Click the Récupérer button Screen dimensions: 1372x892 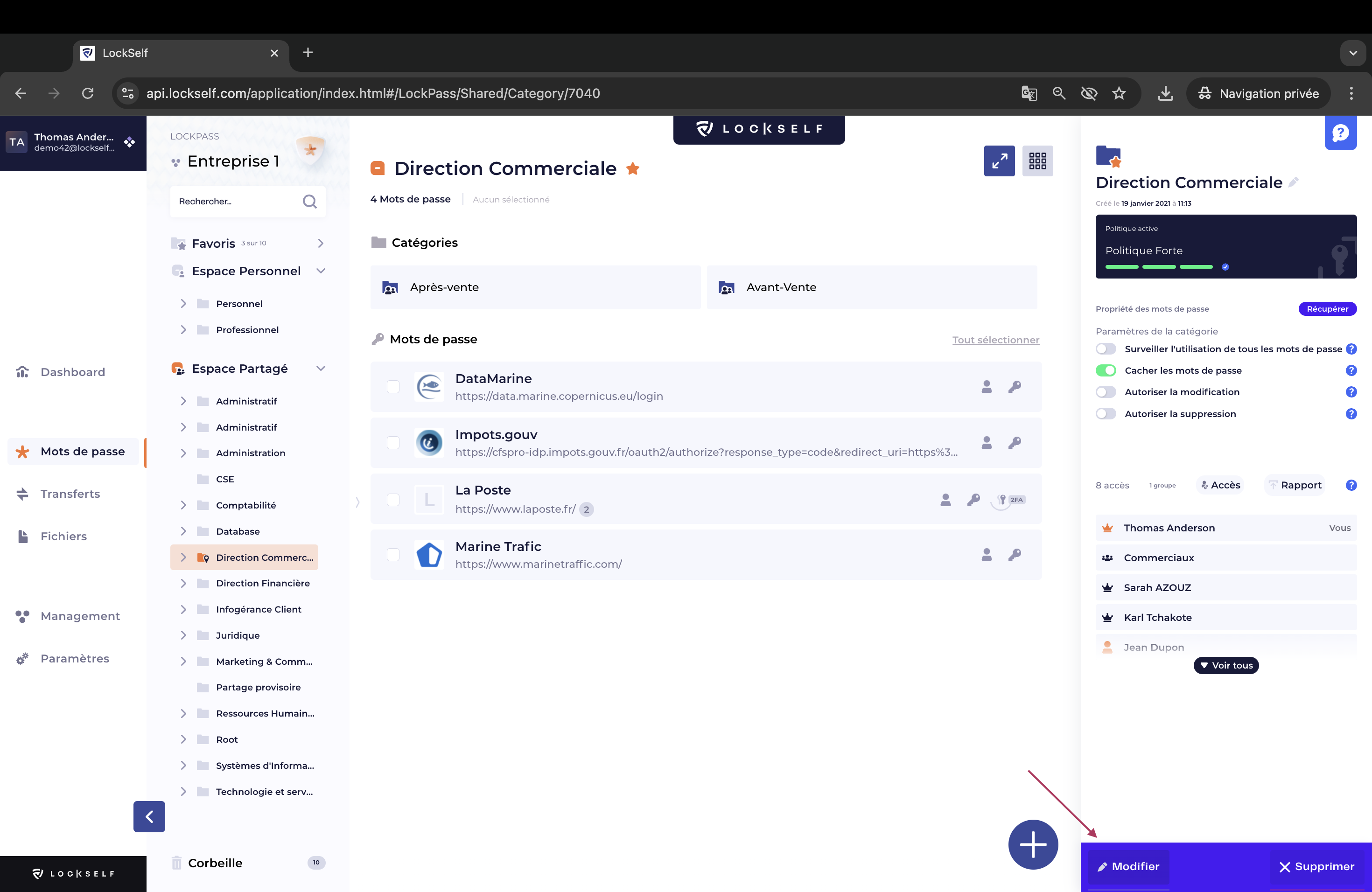pos(1326,309)
